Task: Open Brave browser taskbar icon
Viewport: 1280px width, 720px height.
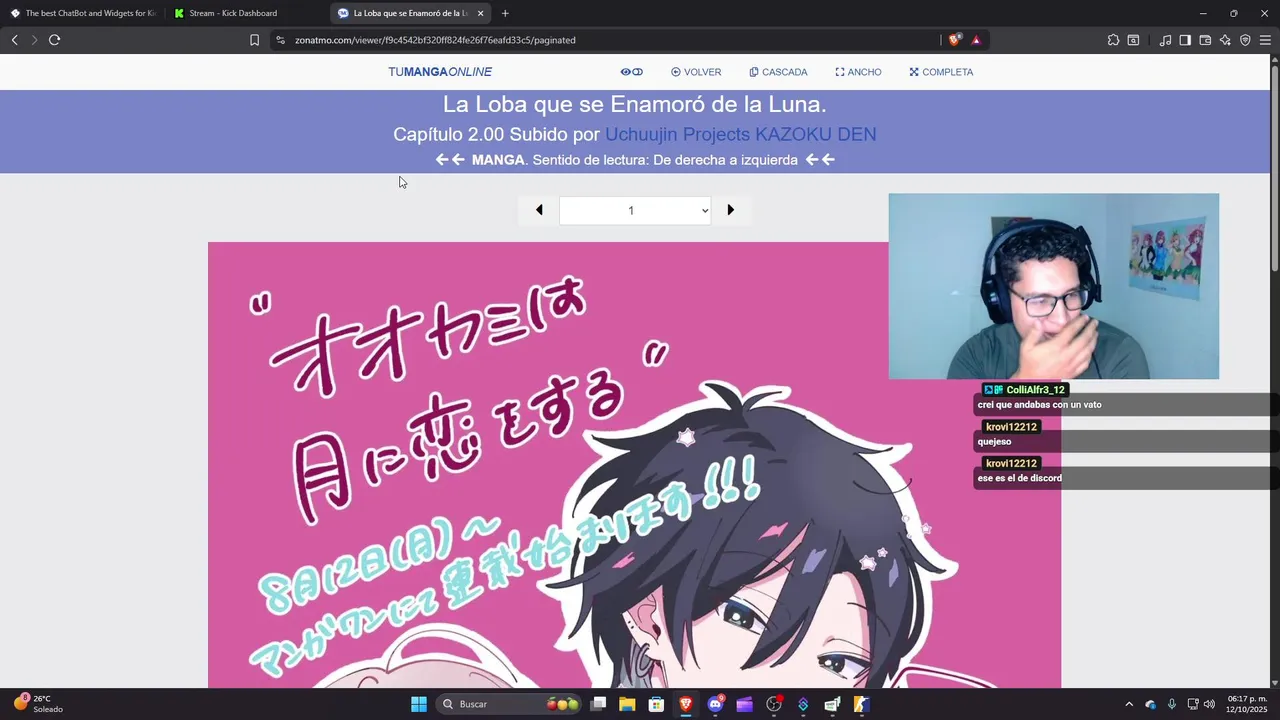Action: click(x=686, y=704)
